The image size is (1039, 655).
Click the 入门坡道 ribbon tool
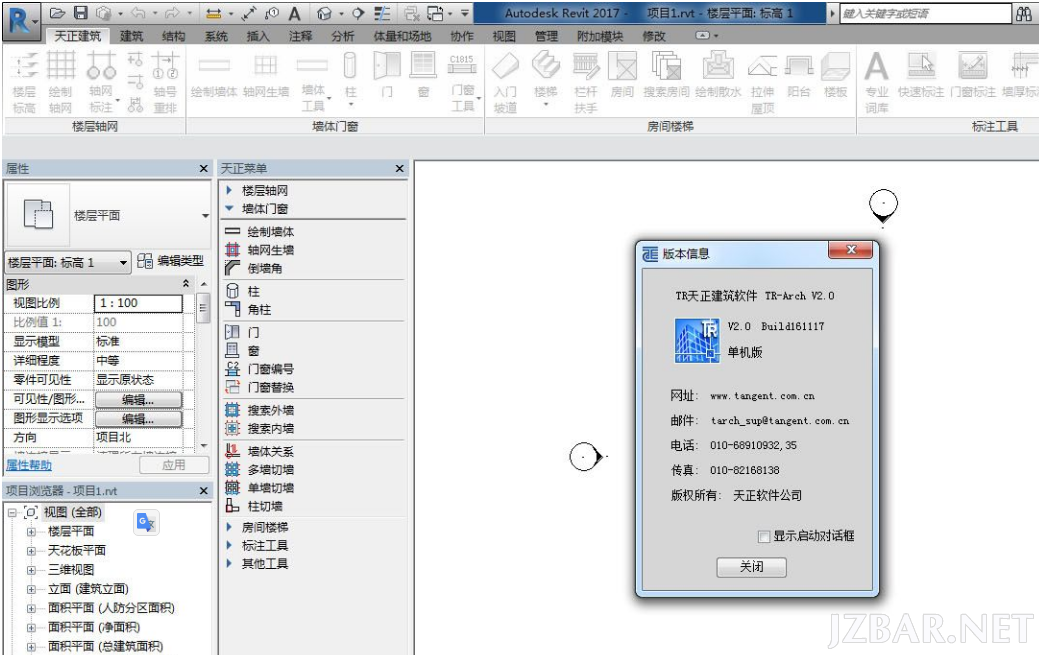coord(505,82)
